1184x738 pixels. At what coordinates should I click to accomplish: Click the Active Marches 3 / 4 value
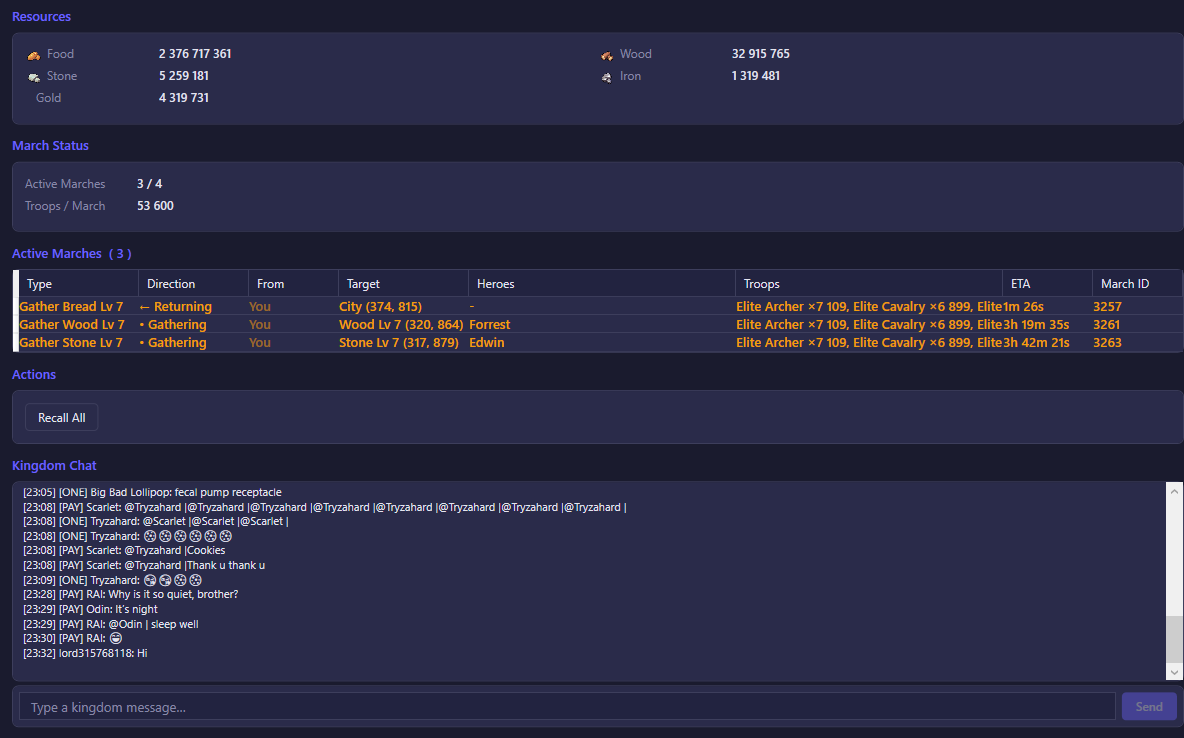(150, 184)
